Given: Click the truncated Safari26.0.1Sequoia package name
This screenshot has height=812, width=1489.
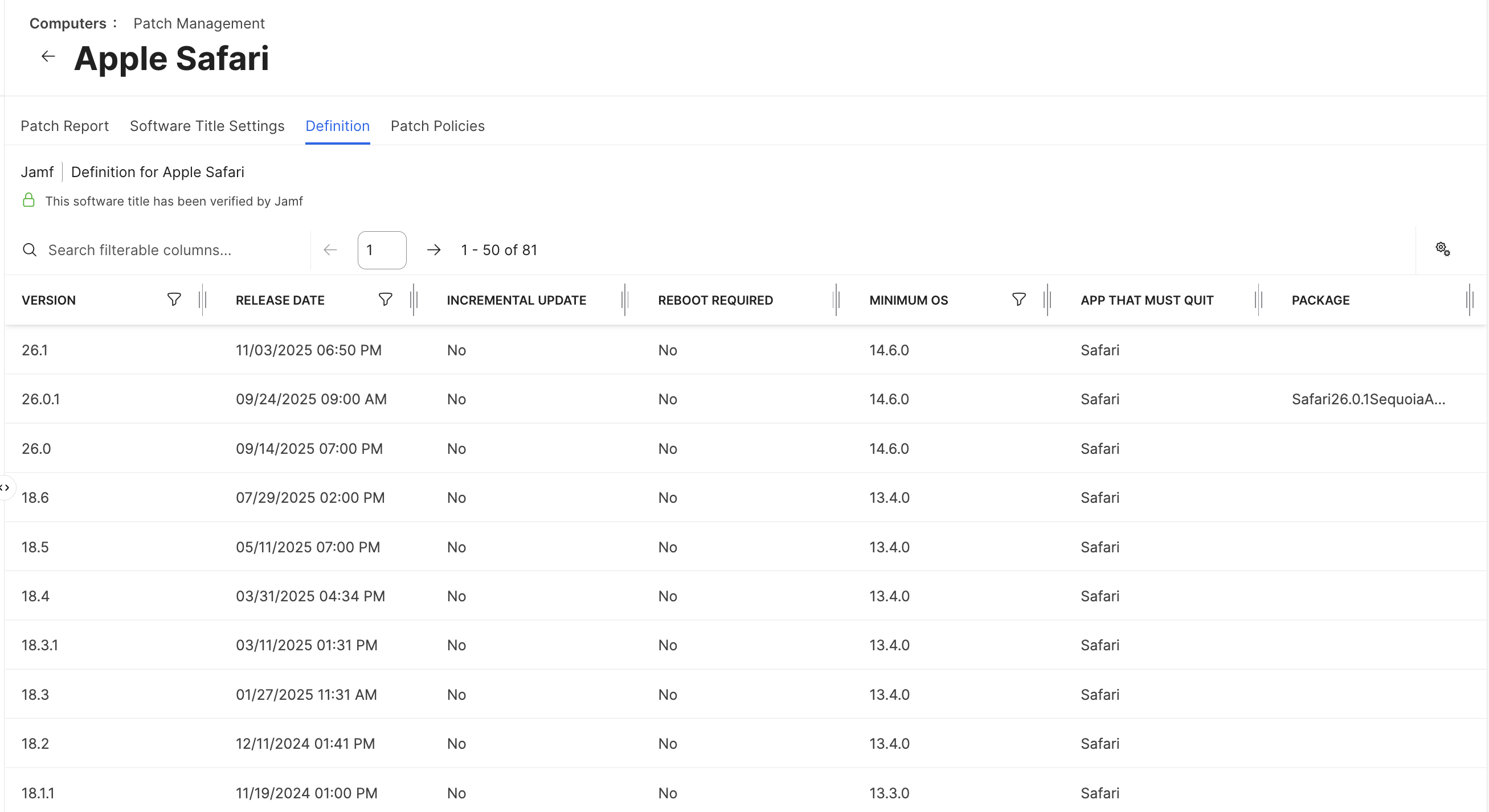Looking at the screenshot, I should (1369, 399).
